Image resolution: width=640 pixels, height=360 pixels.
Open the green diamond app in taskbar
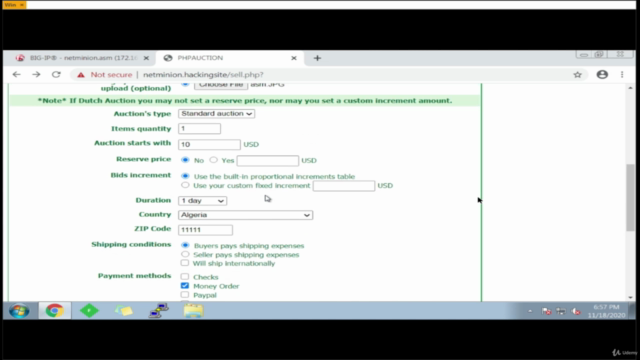click(89, 311)
